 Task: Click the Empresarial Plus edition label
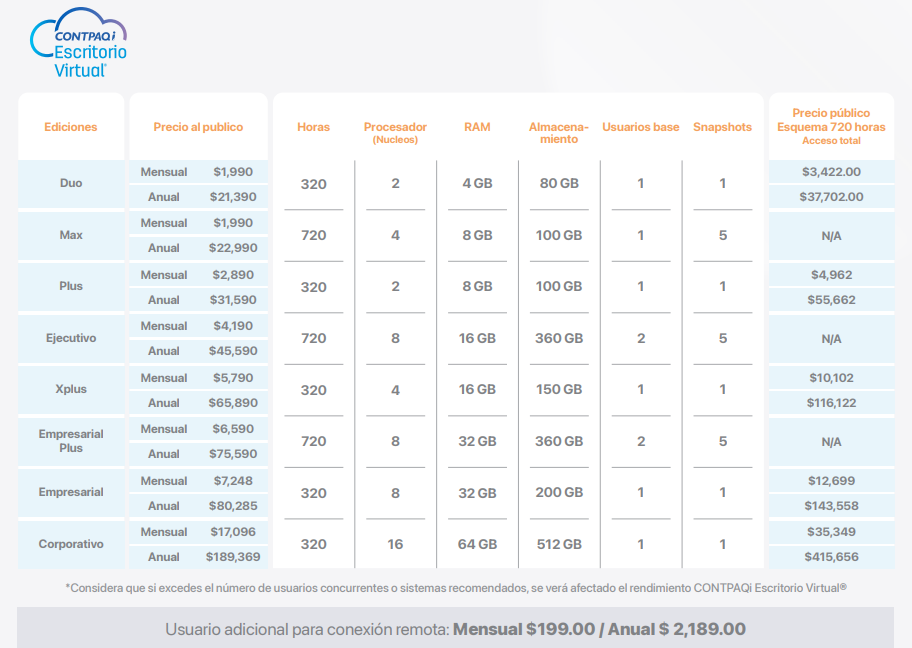71,441
